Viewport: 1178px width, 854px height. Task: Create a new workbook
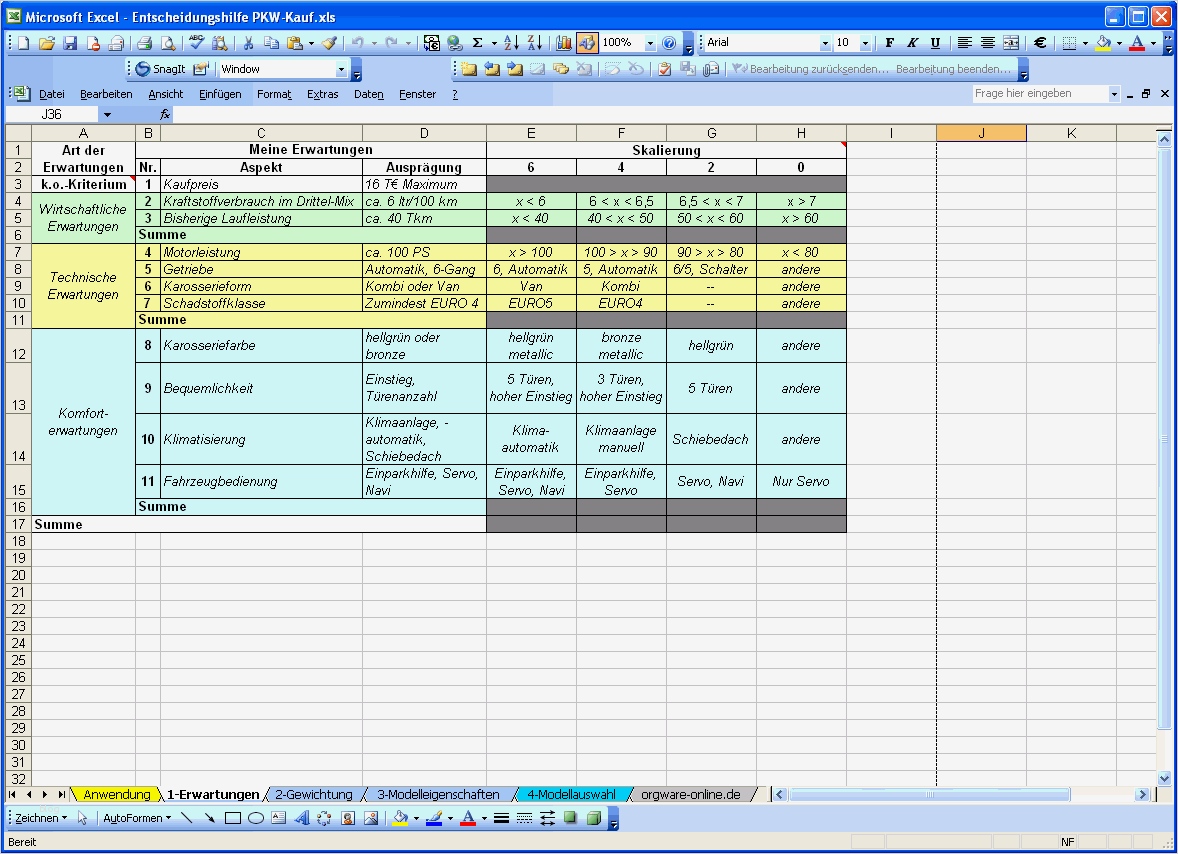coord(23,43)
